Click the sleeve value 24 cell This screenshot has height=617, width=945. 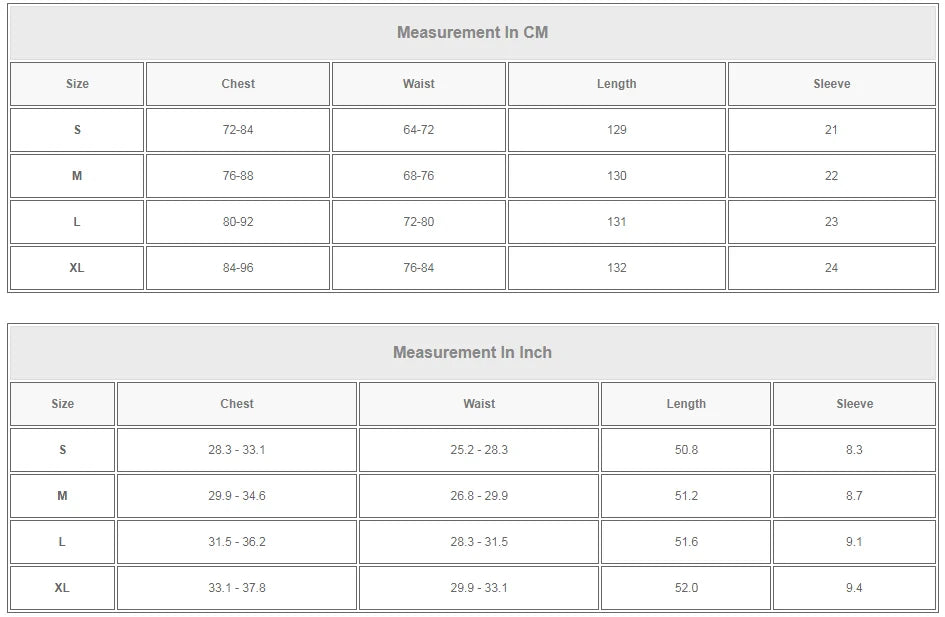(x=832, y=268)
